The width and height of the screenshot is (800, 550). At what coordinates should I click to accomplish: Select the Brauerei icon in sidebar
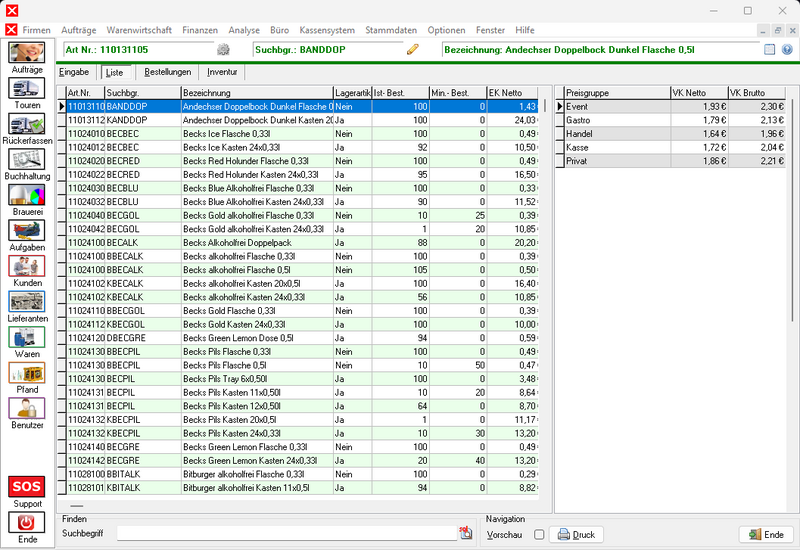coord(27,195)
